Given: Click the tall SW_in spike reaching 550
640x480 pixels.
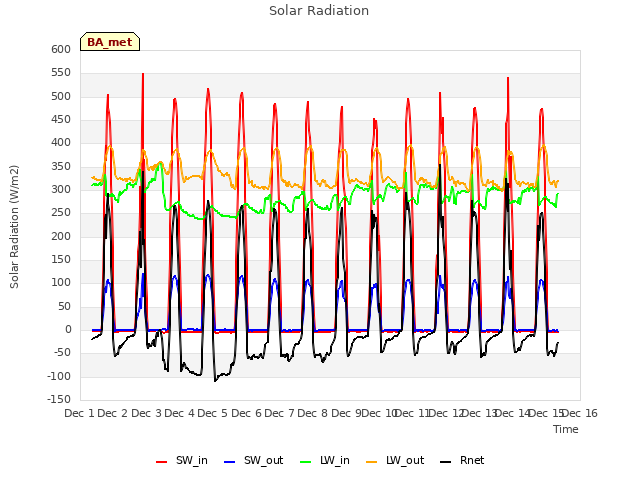Looking at the screenshot, I should click(x=143, y=75).
